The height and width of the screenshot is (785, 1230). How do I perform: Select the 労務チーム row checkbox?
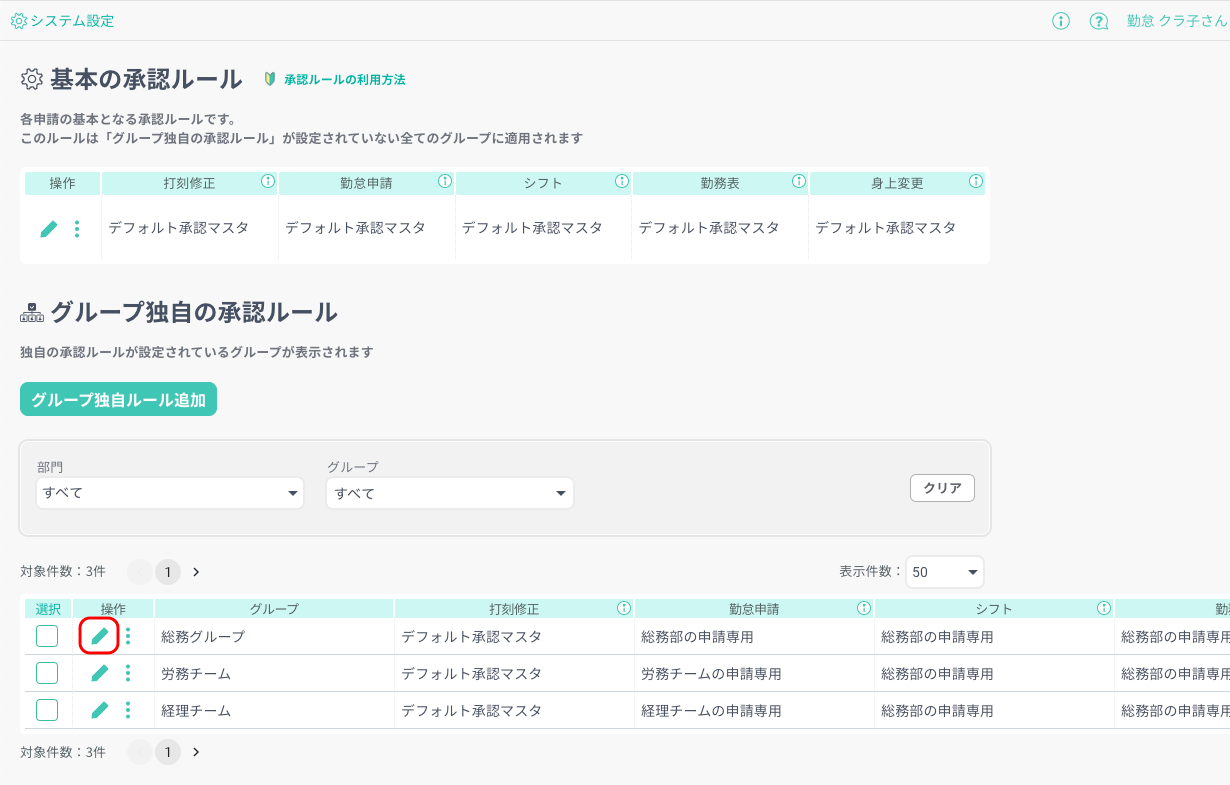click(47, 673)
